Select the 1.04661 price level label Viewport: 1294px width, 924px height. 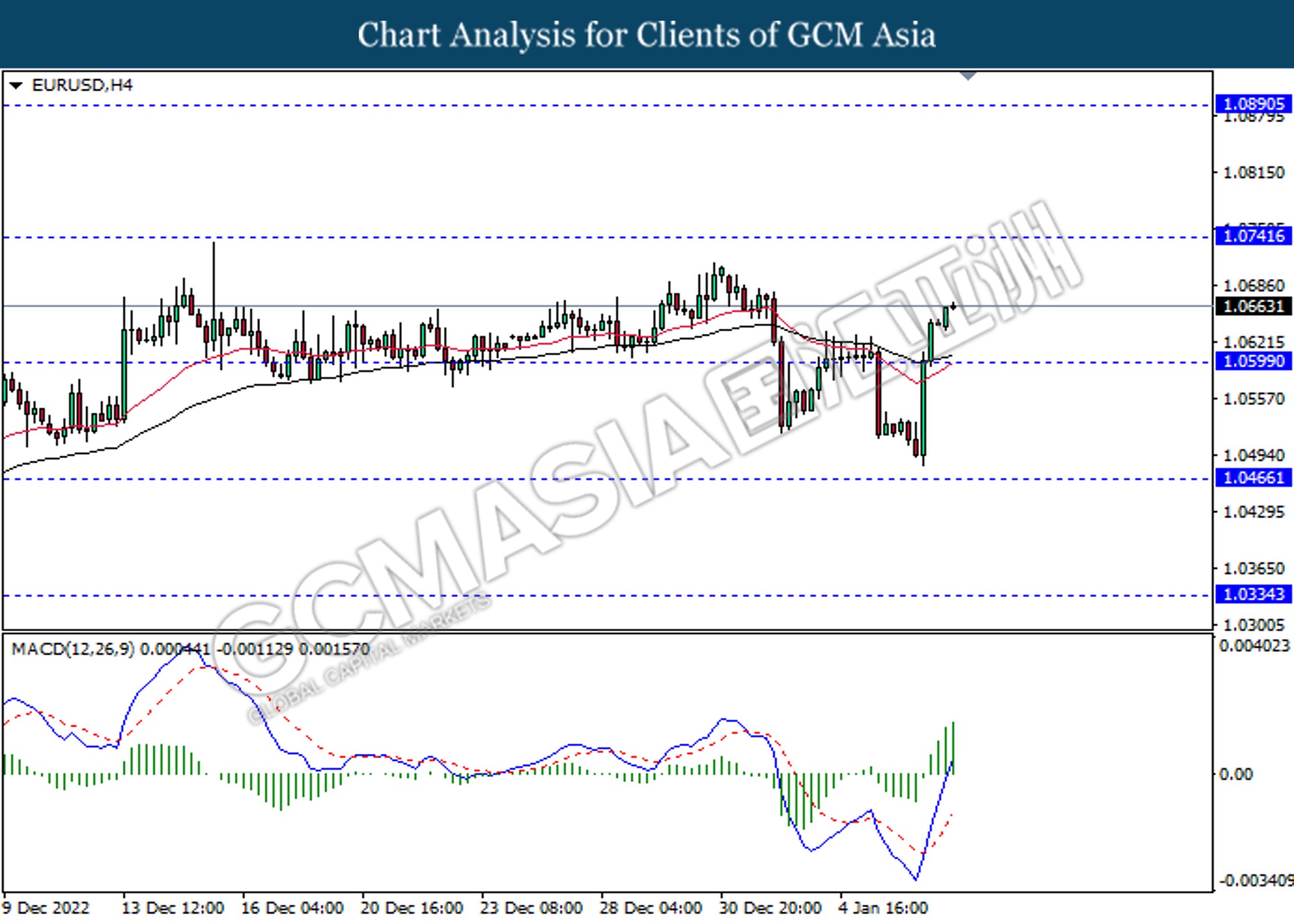(1254, 478)
